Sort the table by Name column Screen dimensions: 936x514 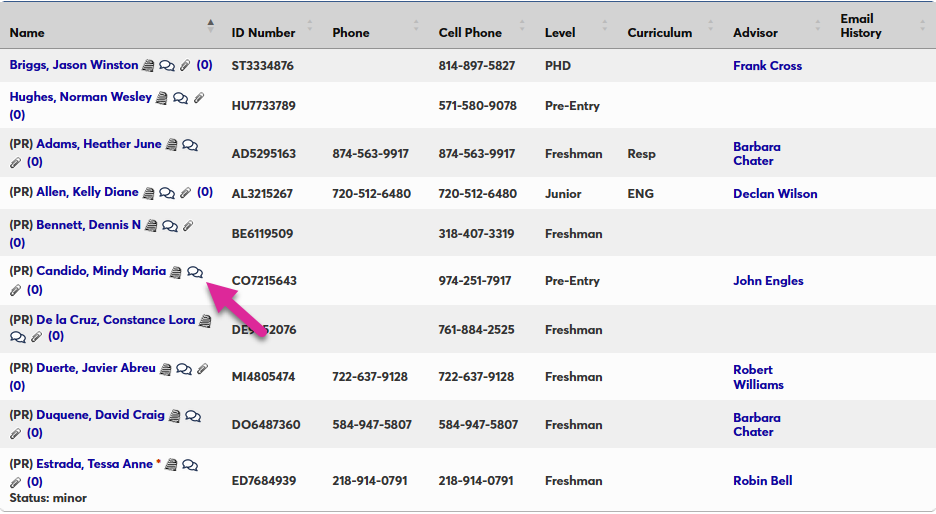pos(27,33)
